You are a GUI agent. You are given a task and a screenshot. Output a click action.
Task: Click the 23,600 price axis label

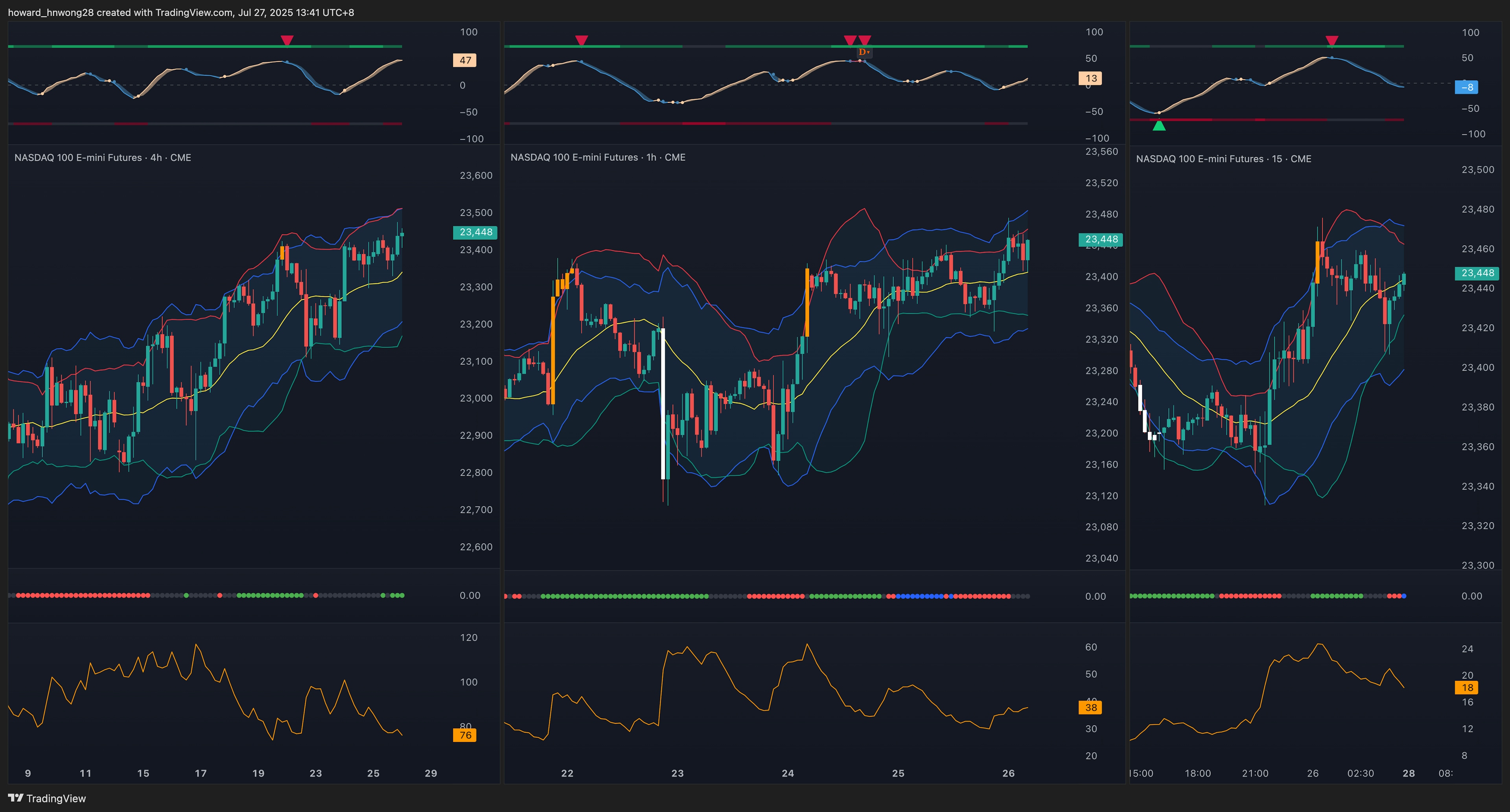coord(476,175)
